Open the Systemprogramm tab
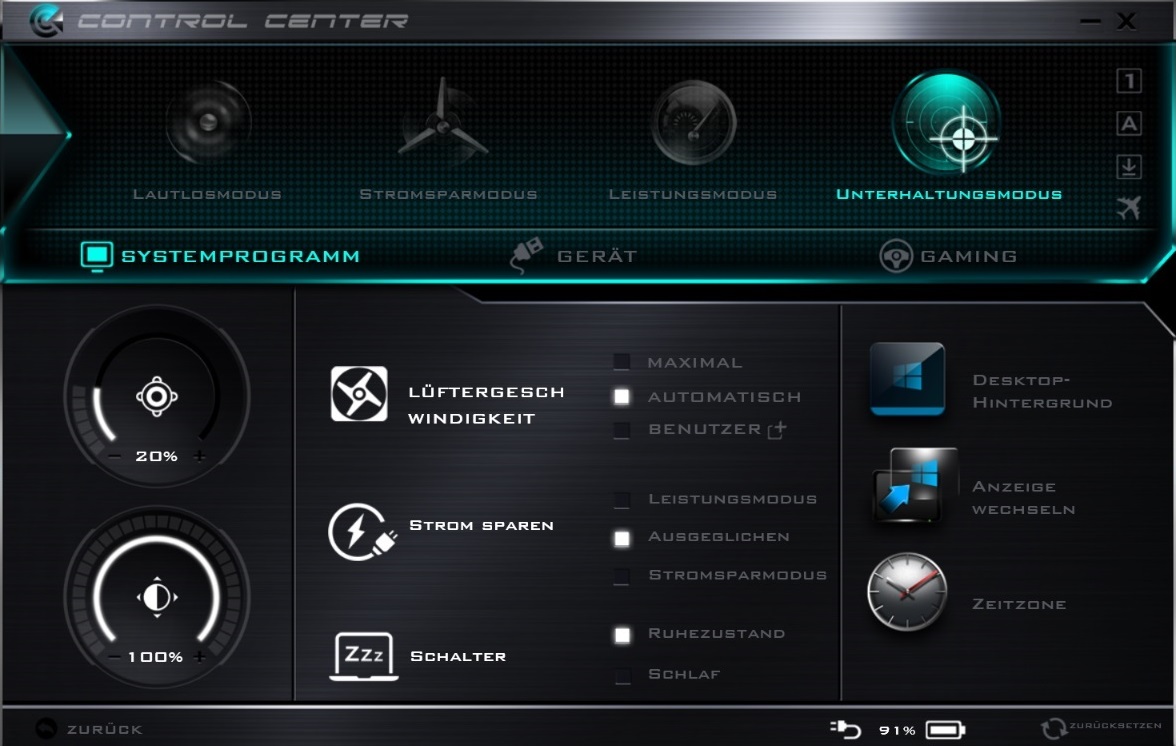Image resolution: width=1176 pixels, height=746 pixels. 220,256
